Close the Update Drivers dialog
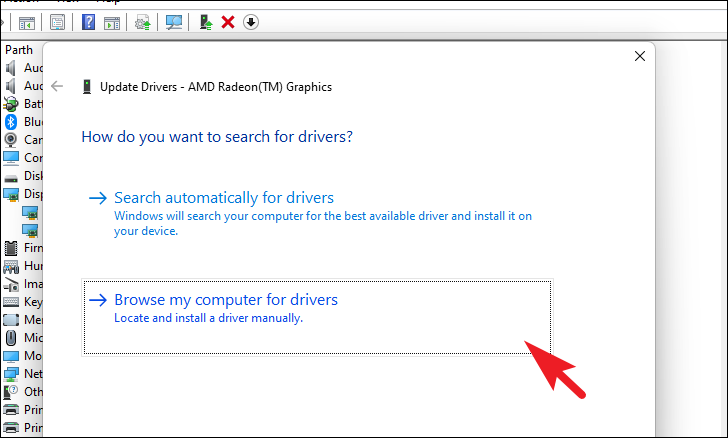This screenshot has width=728, height=438. pyautogui.click(x=640, y=56)
